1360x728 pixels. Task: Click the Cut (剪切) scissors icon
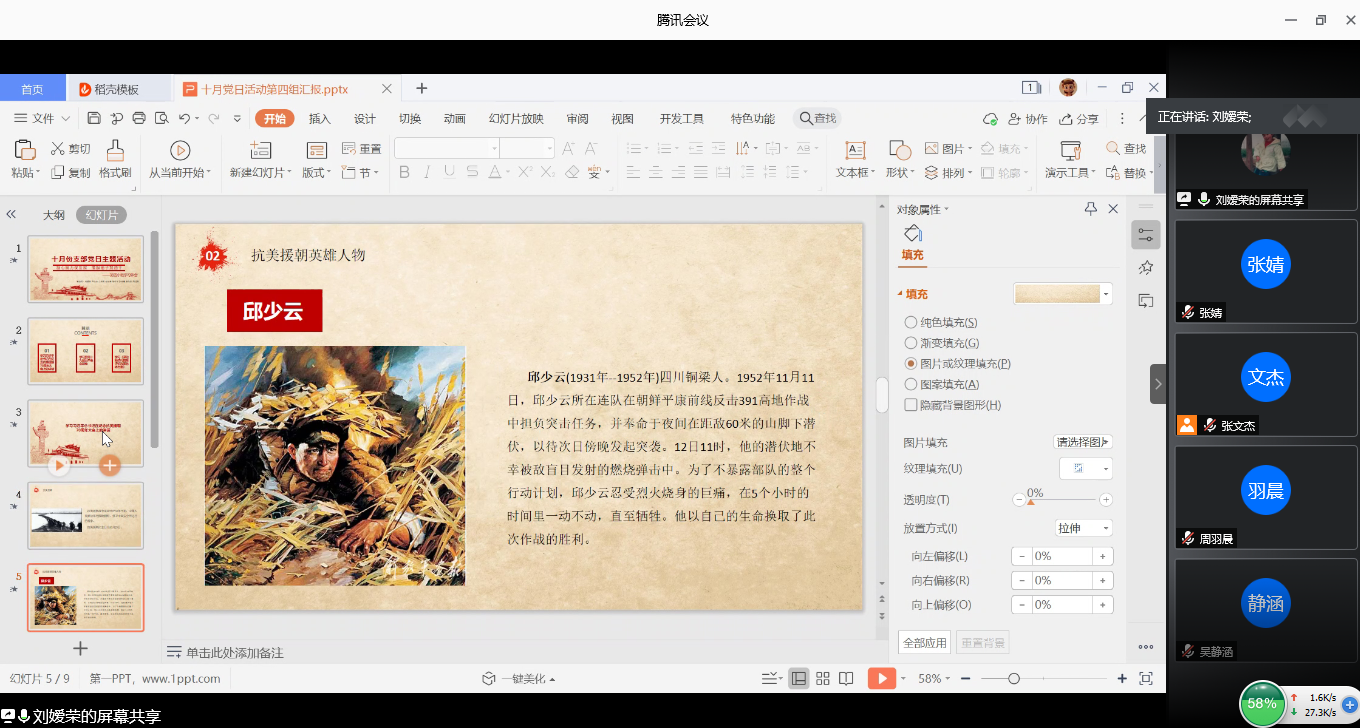click(x=57, y=149)
